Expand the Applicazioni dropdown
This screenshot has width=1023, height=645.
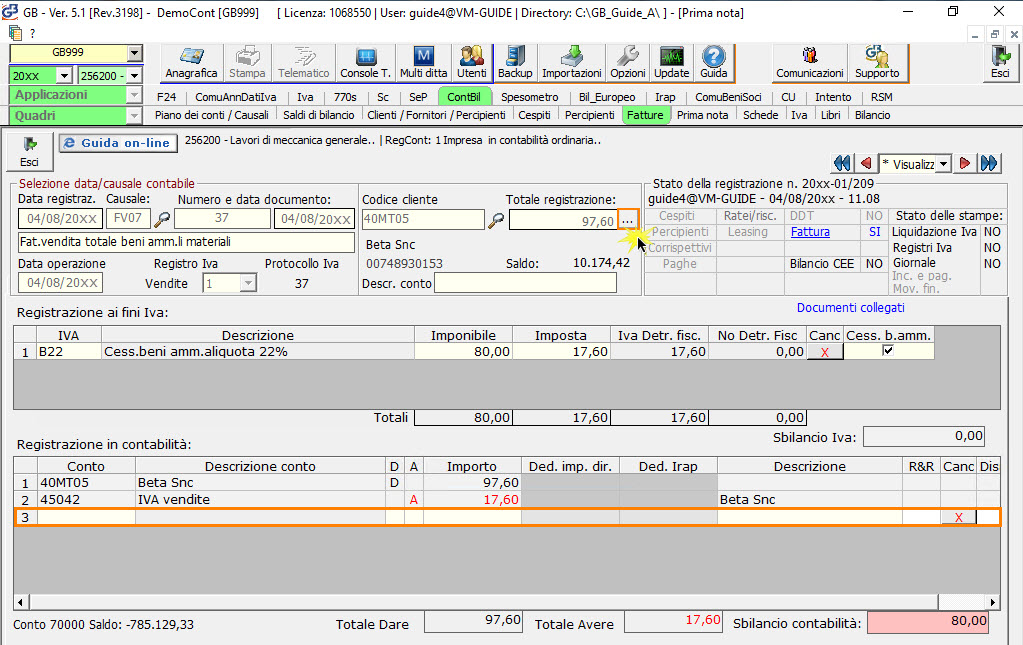tap(134, 95)
